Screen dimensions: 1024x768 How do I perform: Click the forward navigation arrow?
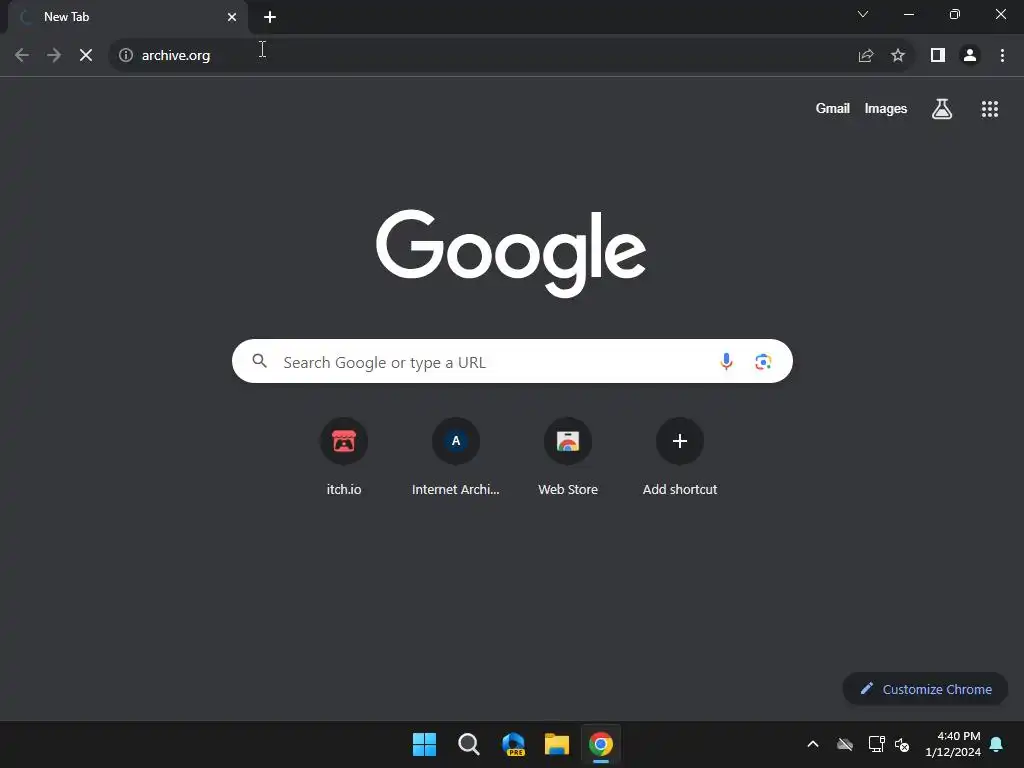click(54, 56)
